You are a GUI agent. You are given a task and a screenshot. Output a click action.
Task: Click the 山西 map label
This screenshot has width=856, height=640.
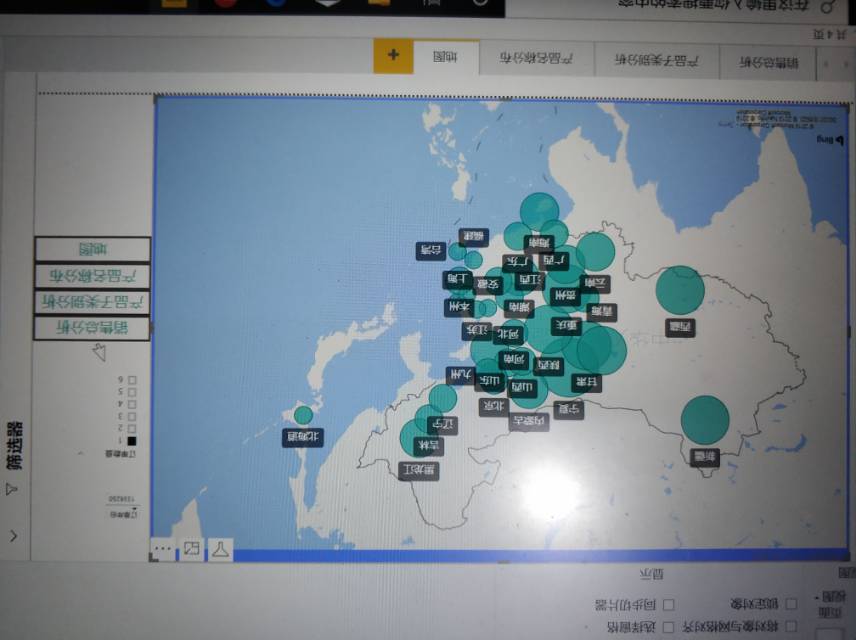(x=522, y=388)
